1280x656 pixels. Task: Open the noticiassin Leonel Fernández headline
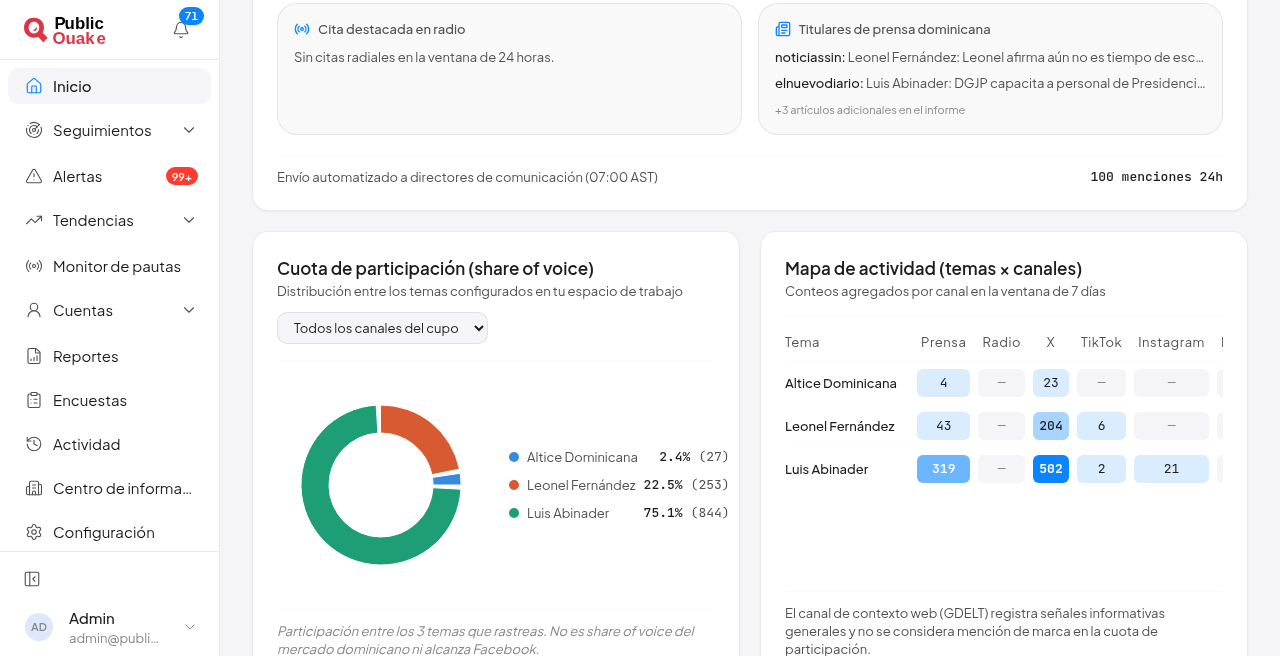coord(990,58)
